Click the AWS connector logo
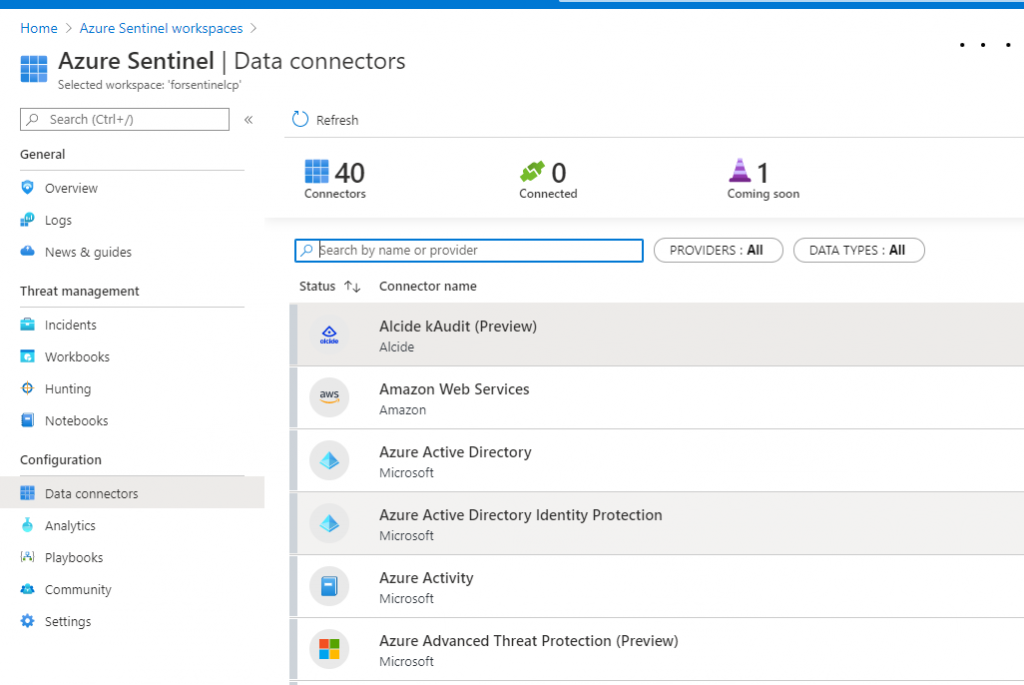 (329, 397)
